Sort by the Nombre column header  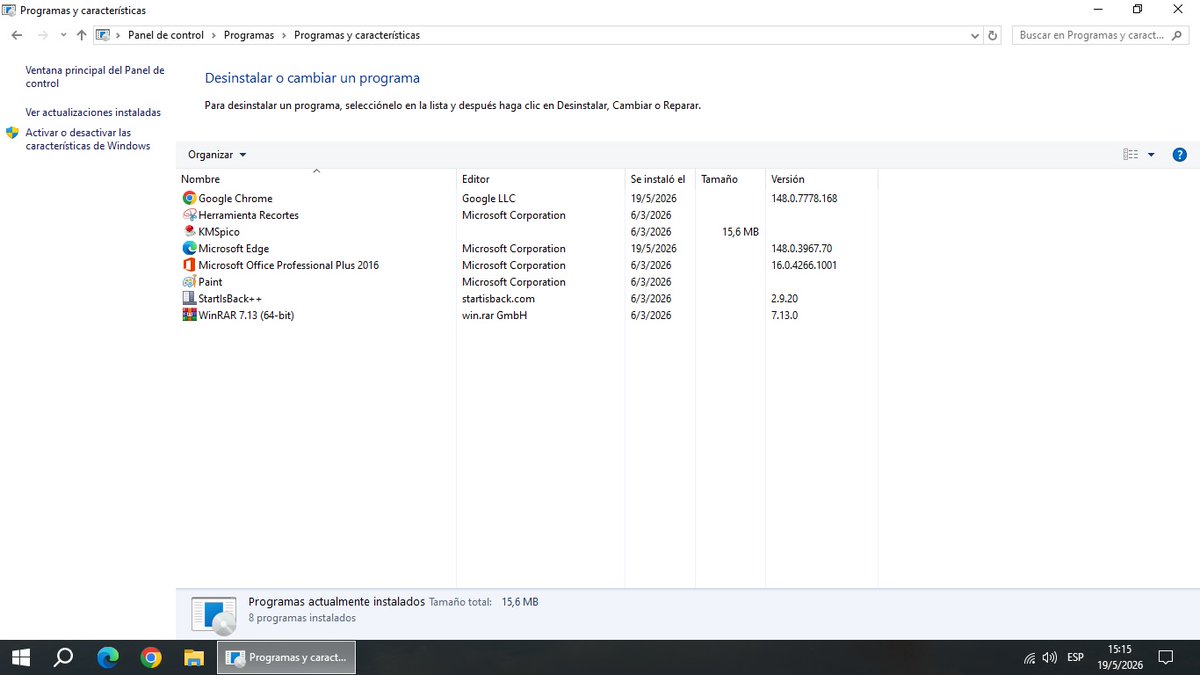coord(316,179)
